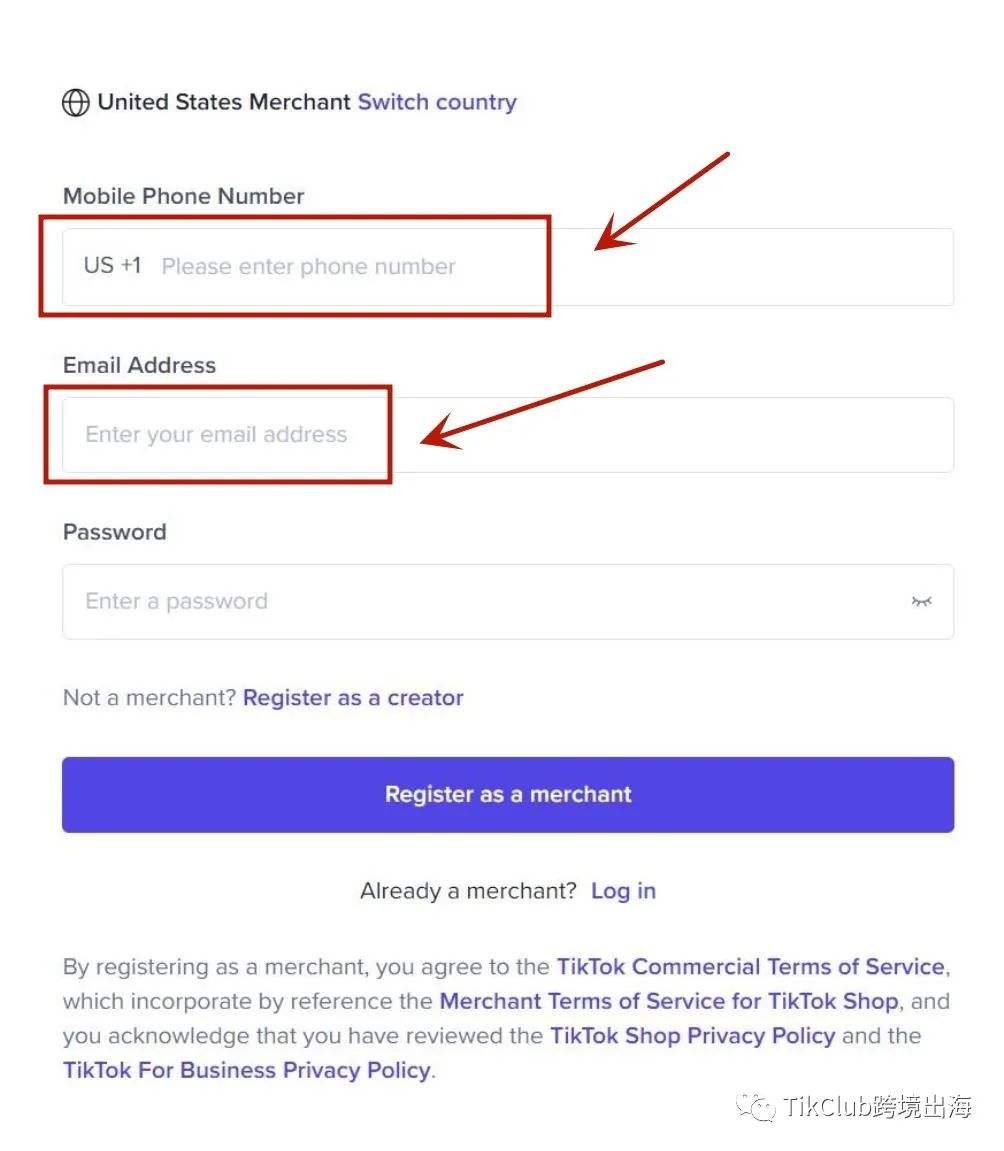This screenshot has width=1004, height=1151.
Task: Focus the phone number input field
Action: (550, 267)
